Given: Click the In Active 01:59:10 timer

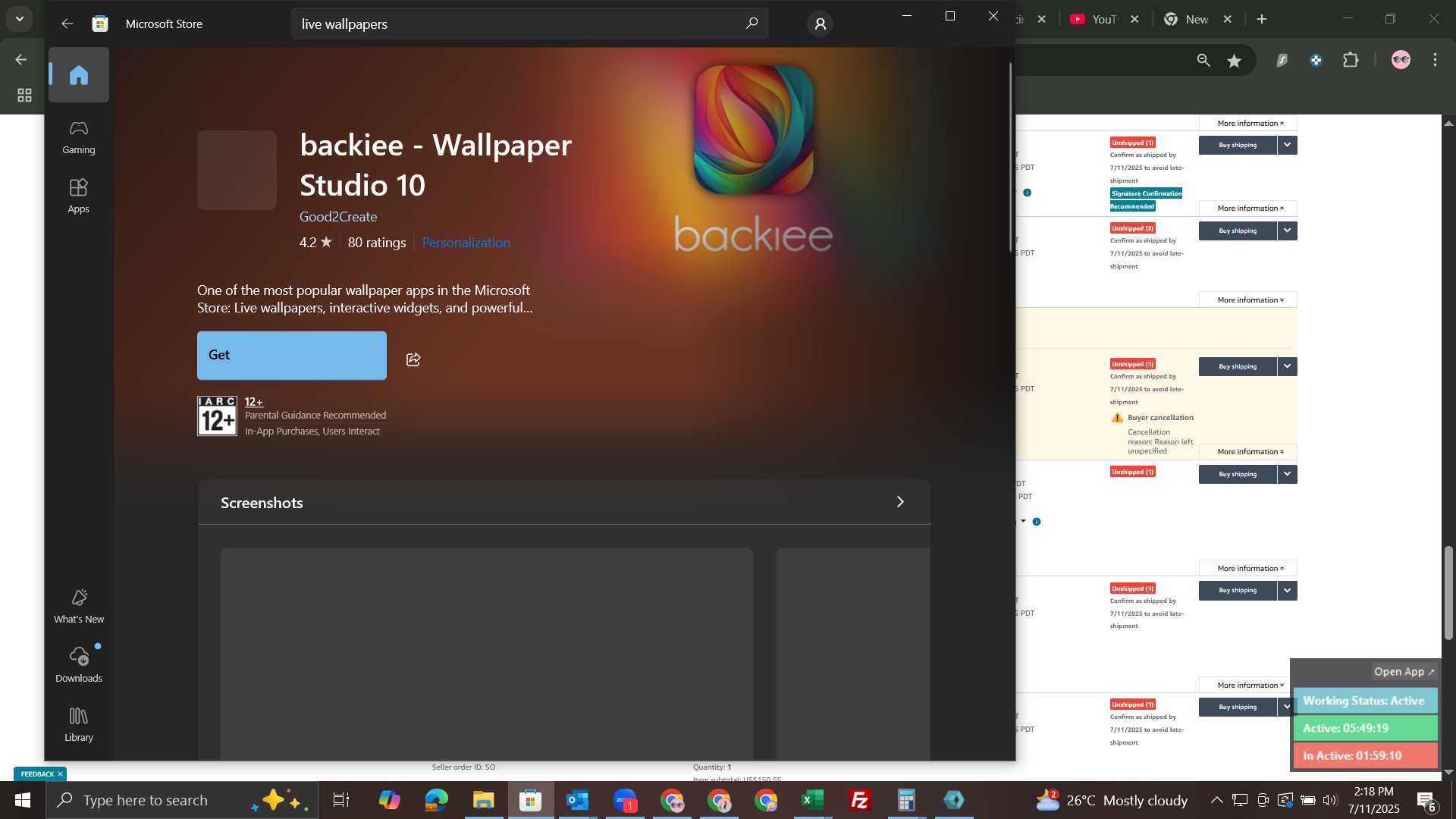Looking at the screenshot, I should click(1365, 756).
